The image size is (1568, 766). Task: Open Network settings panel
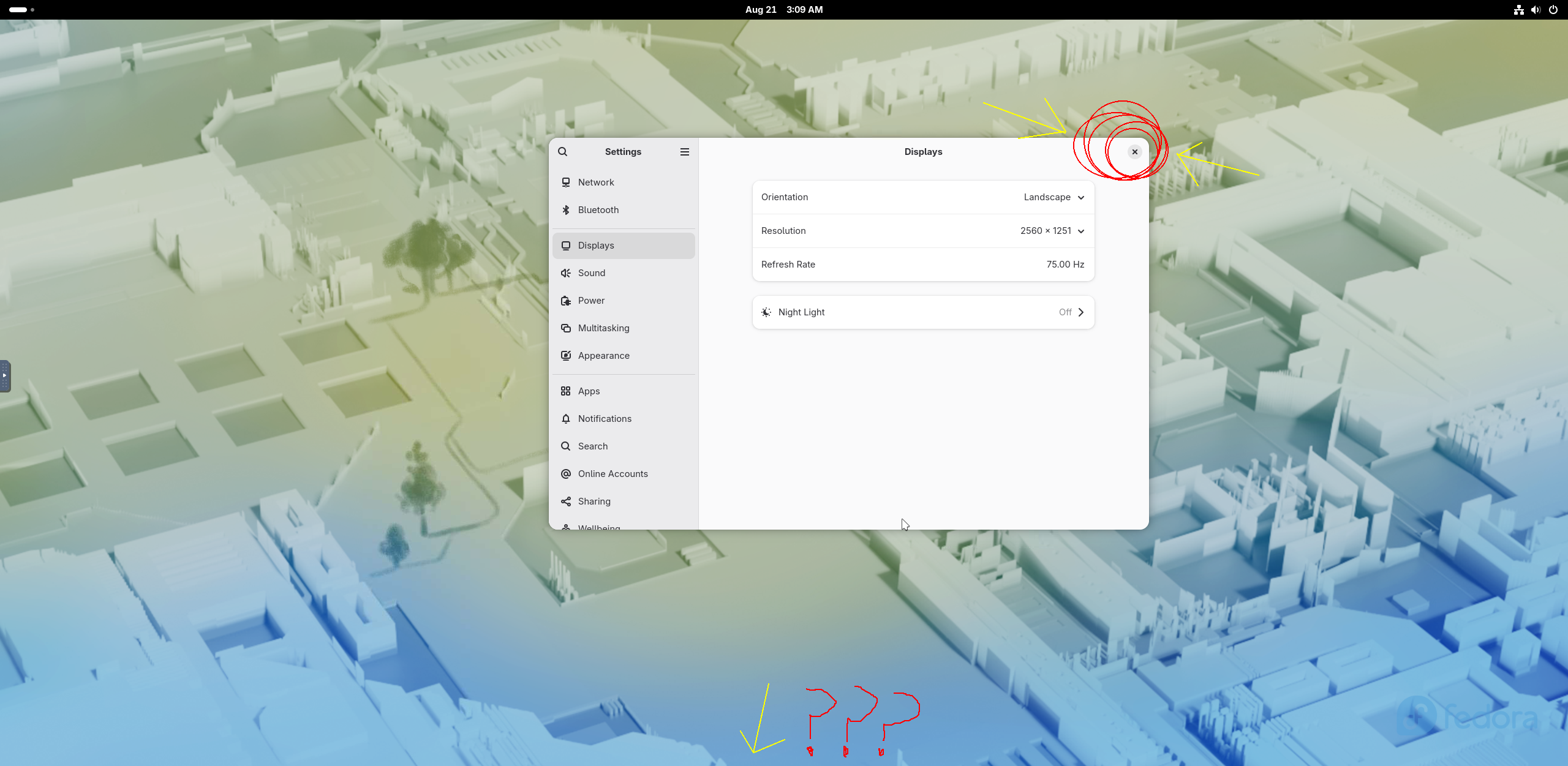coord(624,182)
